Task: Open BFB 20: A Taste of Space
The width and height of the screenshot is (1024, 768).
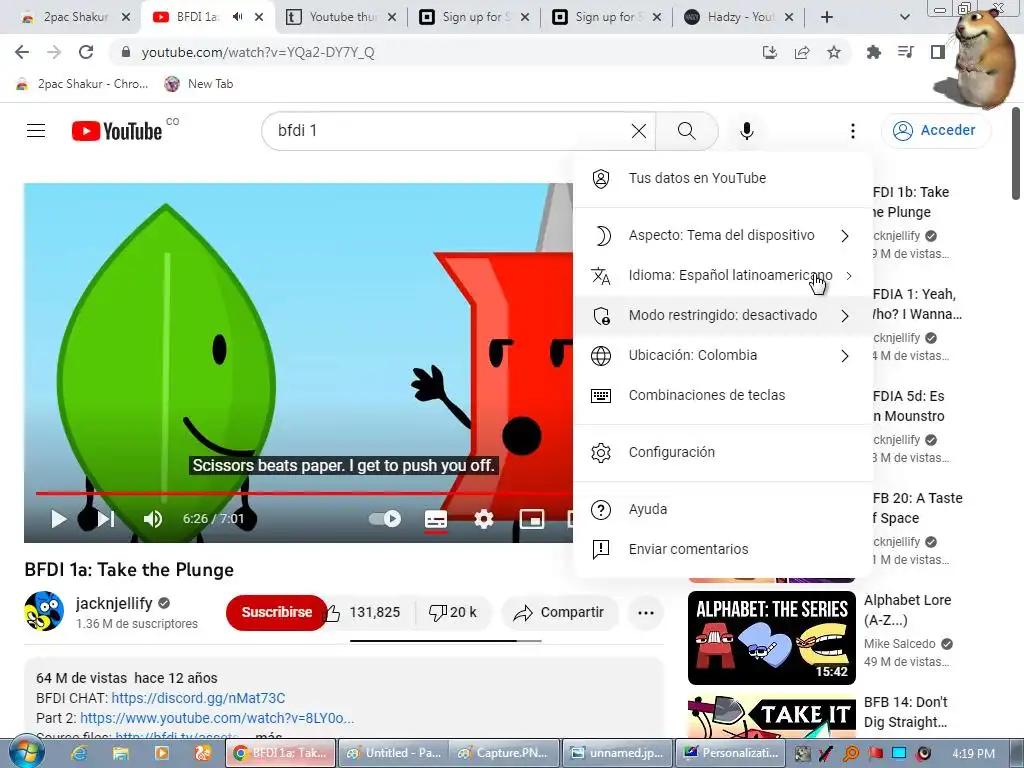Action: click(x=917, y=508)
